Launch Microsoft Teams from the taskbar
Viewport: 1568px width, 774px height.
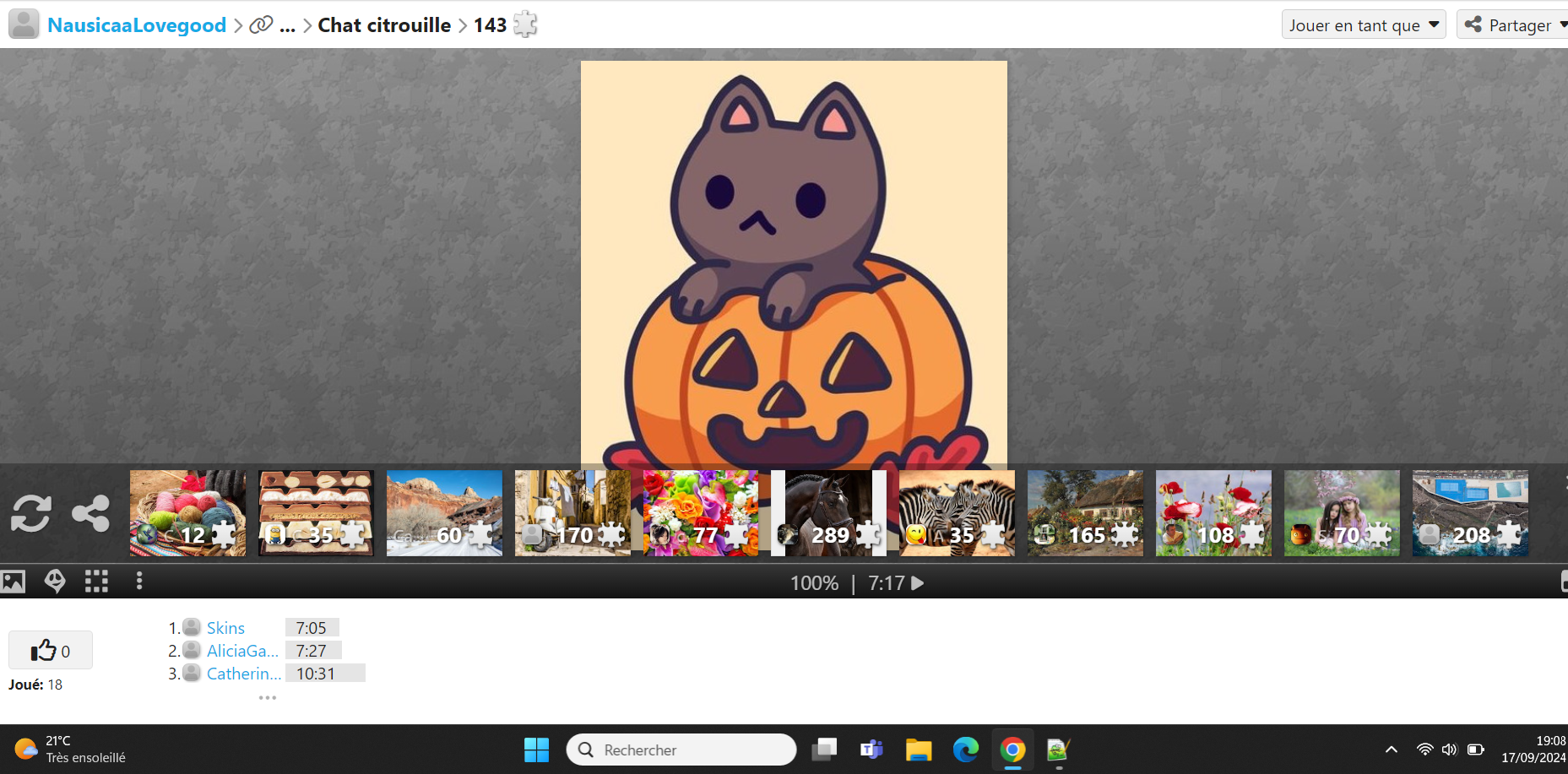click(x=871, y=750)
